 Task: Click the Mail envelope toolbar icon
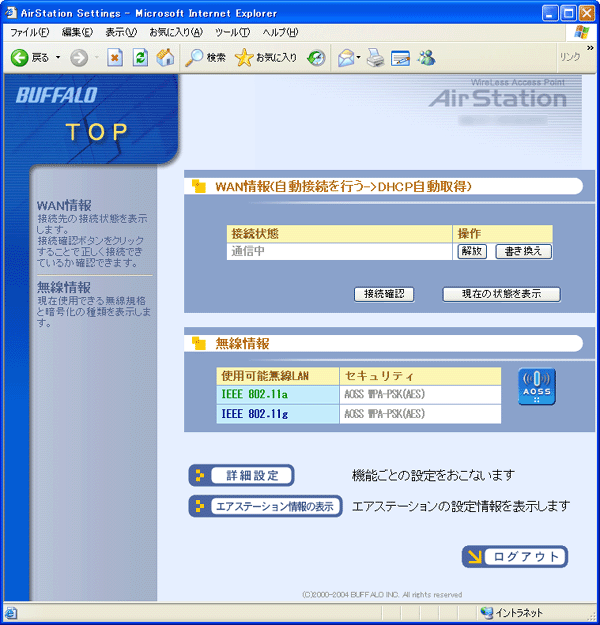coord(346,58)
